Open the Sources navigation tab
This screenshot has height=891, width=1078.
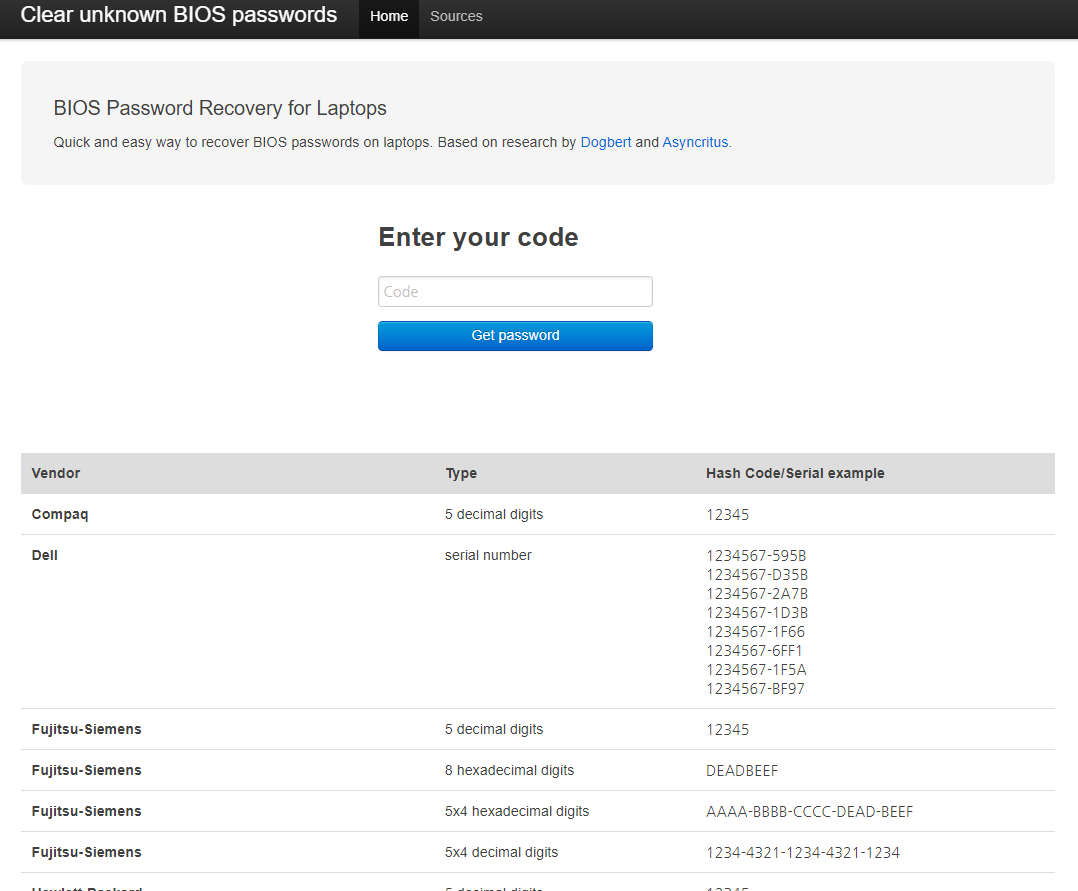pyautogui.click(x=456, y=16)
